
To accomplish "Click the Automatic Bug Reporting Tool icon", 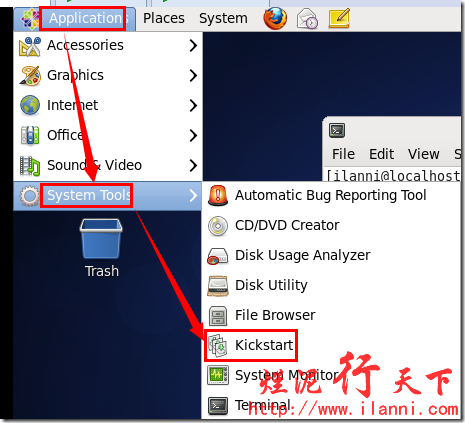I will click(x=218, y=195).
